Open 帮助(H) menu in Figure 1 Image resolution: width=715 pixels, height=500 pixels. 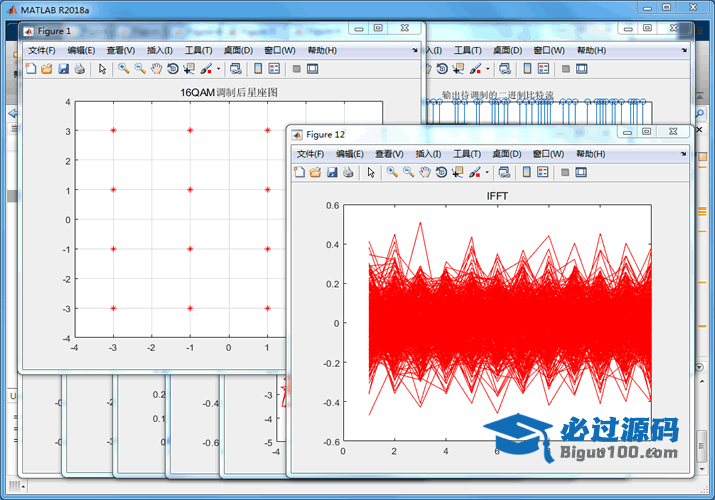[x=322, y=51]
